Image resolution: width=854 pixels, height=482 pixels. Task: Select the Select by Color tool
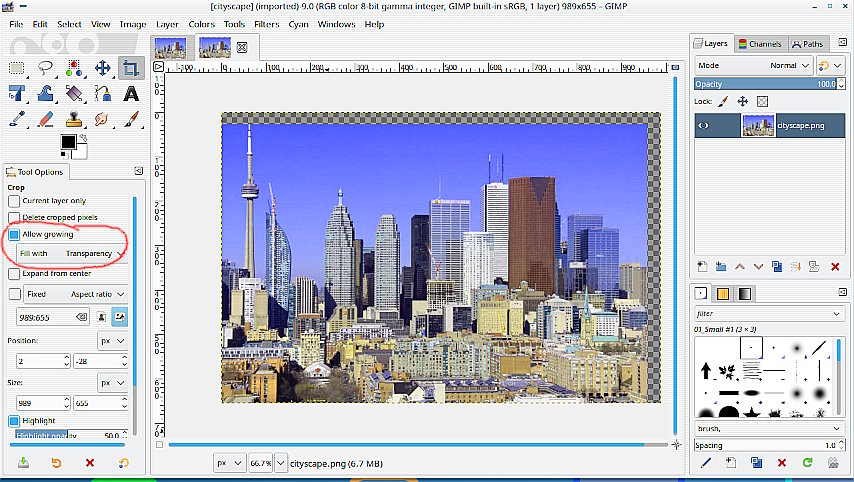[74, 68]
